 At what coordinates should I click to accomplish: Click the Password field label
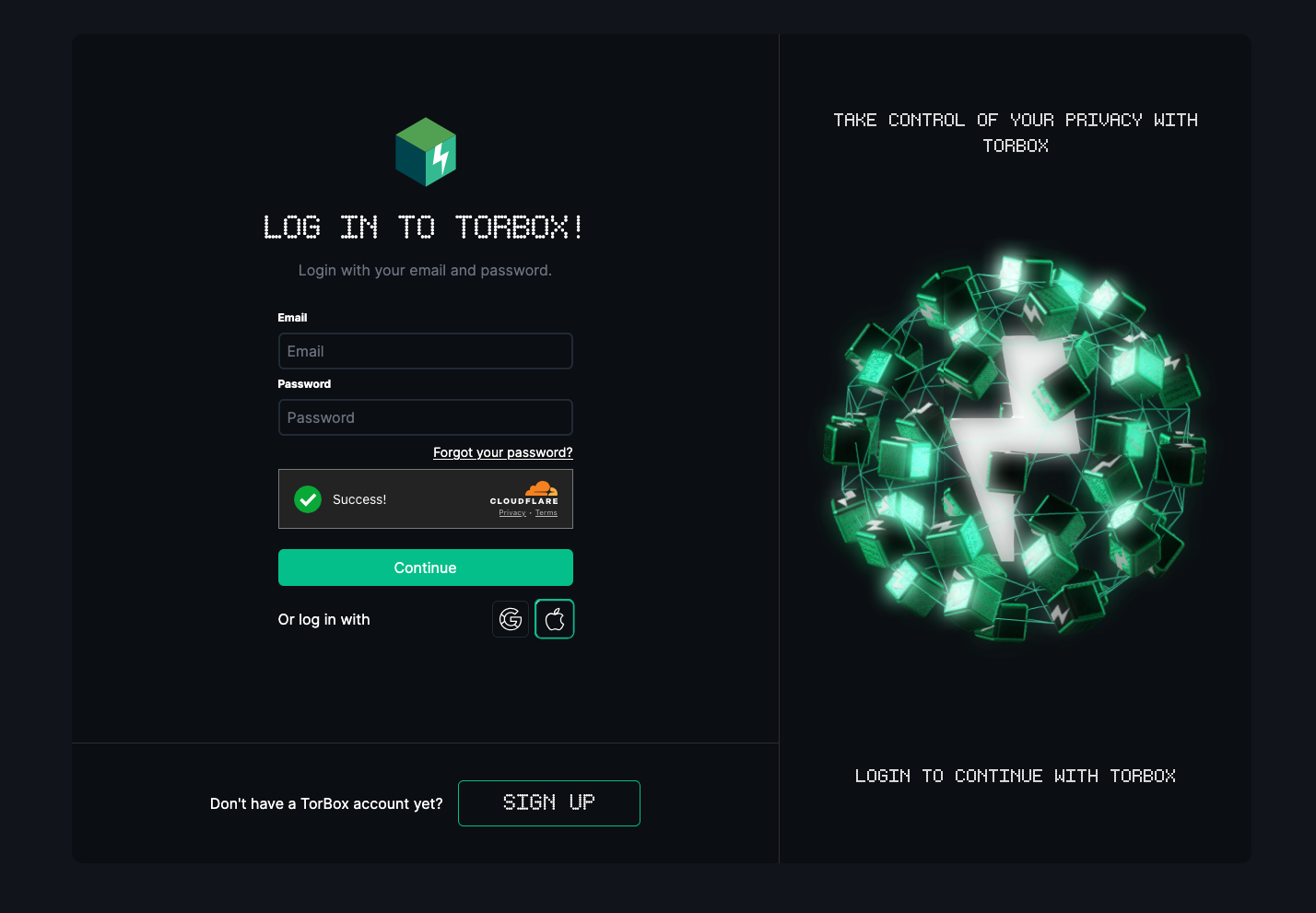coord(304,384)
